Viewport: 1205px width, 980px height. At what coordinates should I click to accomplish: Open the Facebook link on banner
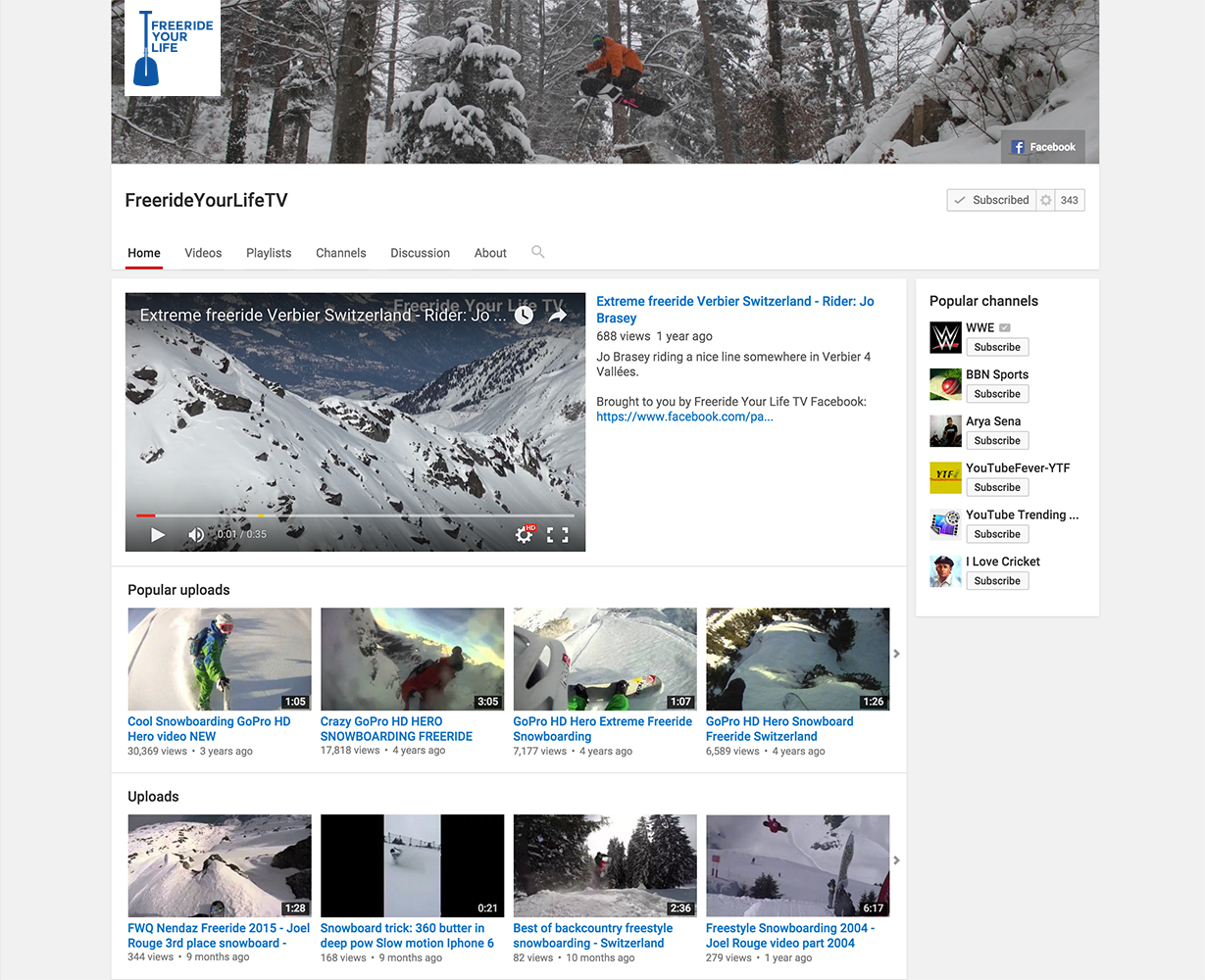click(1043, 147)
